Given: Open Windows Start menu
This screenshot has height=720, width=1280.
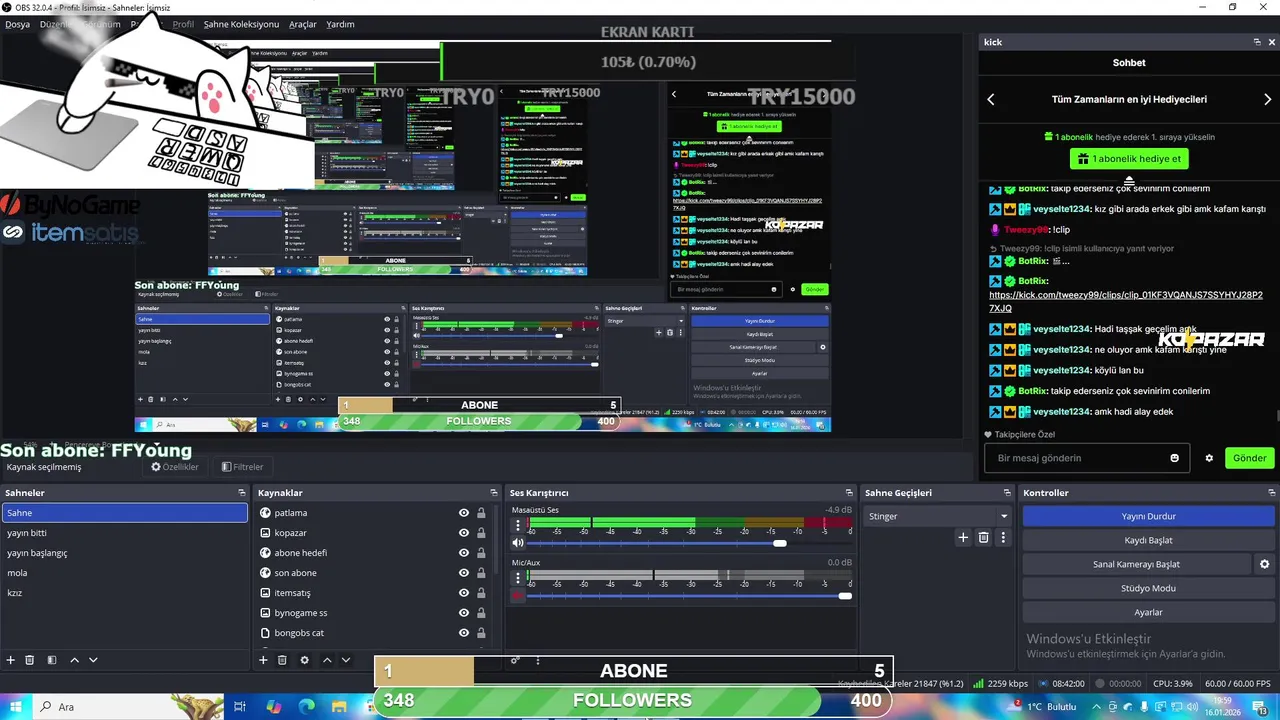Looking at the screenshot, I should point(16,706).
